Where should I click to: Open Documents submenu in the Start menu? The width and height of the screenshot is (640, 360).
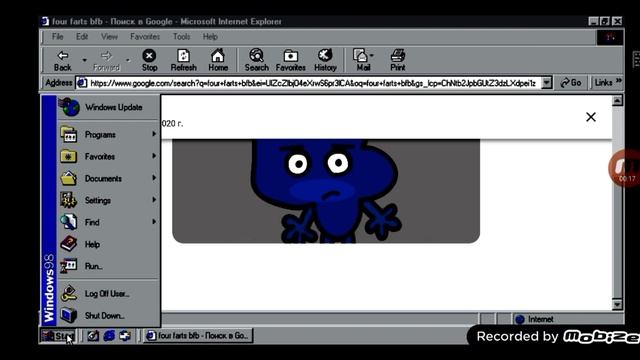coord(108,179)
